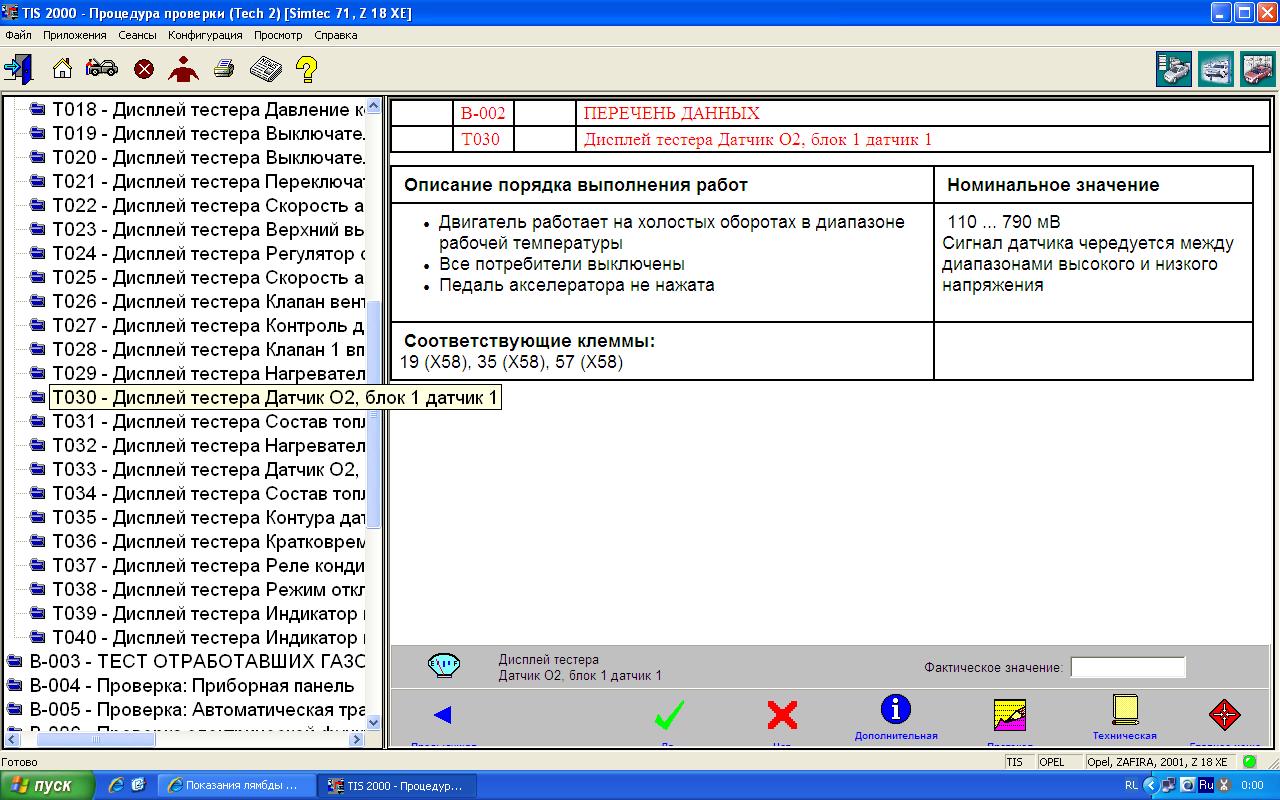Select tree item T019 Выключате.
This screenshot has width=1280, height=800.
tap(209, 134)
